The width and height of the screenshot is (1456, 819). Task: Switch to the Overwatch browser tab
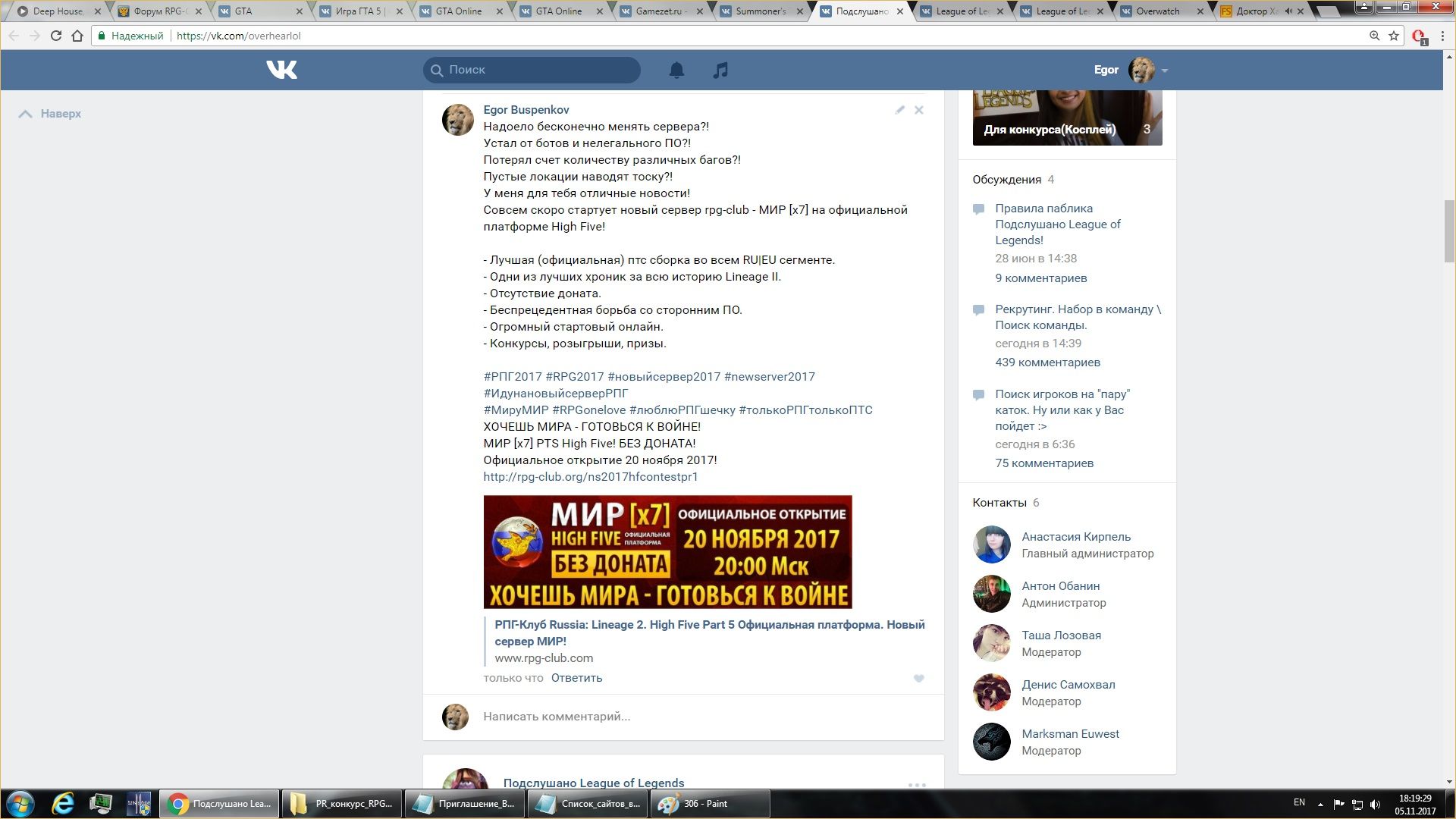1157,11
